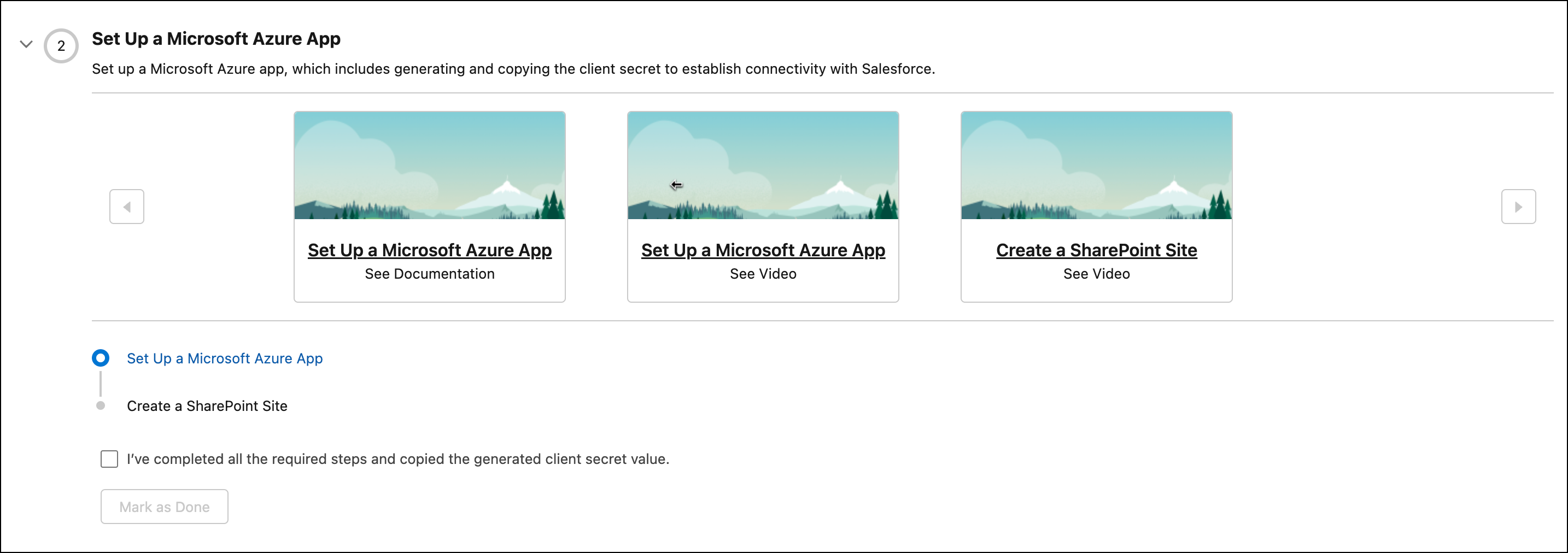Click the See Video label under Create a SharePoint Site
The height and width of the screenshot is (553, 1568).
(x=1096, y=274)
